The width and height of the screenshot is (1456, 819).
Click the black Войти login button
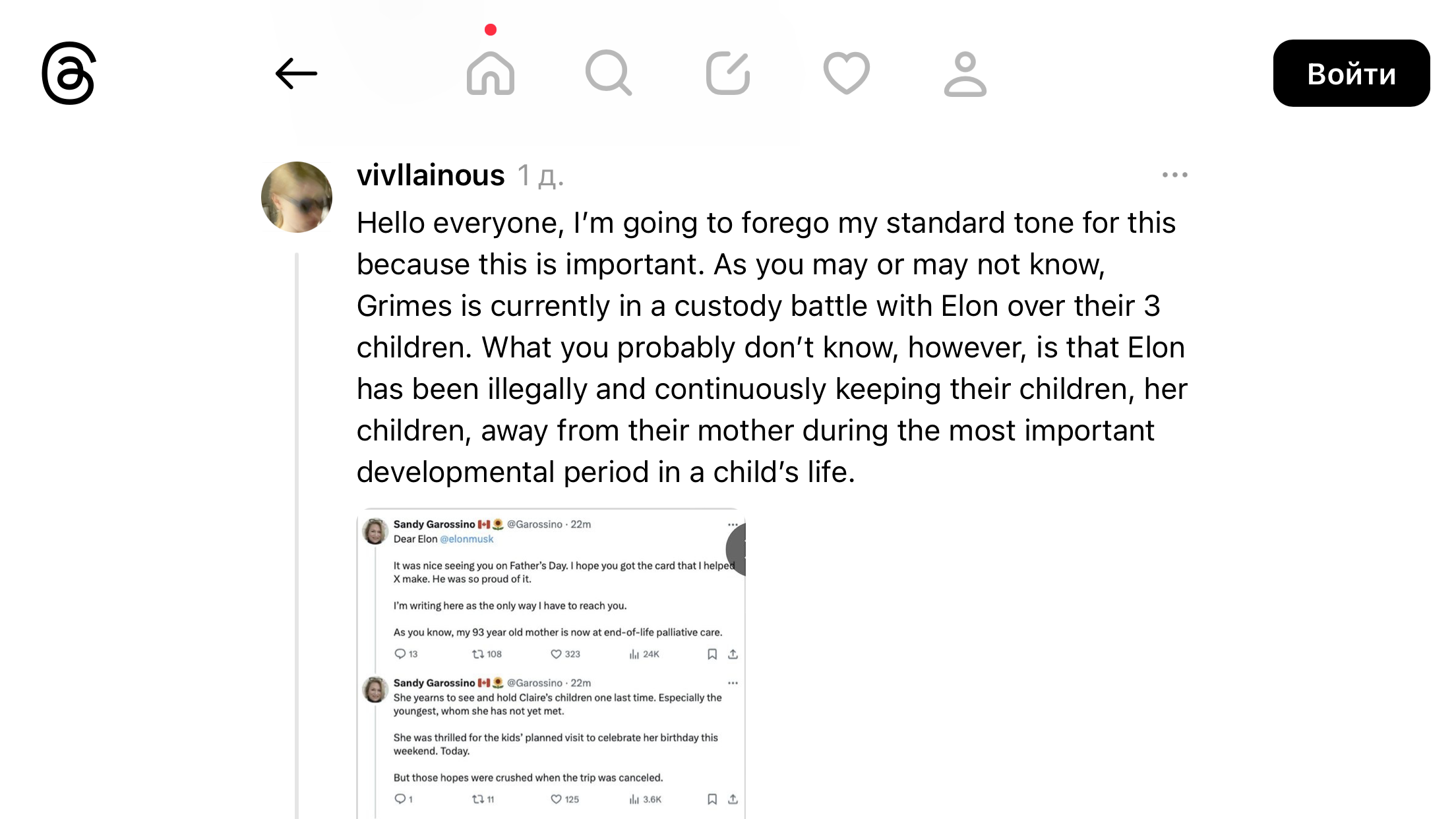[1351, 73]
